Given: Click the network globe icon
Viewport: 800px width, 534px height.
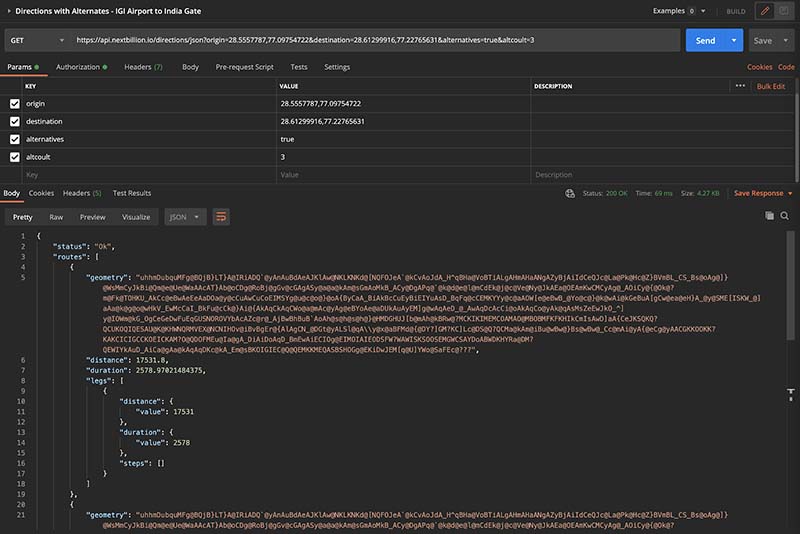Looking at the screenshot, I should tap(570, 193).
